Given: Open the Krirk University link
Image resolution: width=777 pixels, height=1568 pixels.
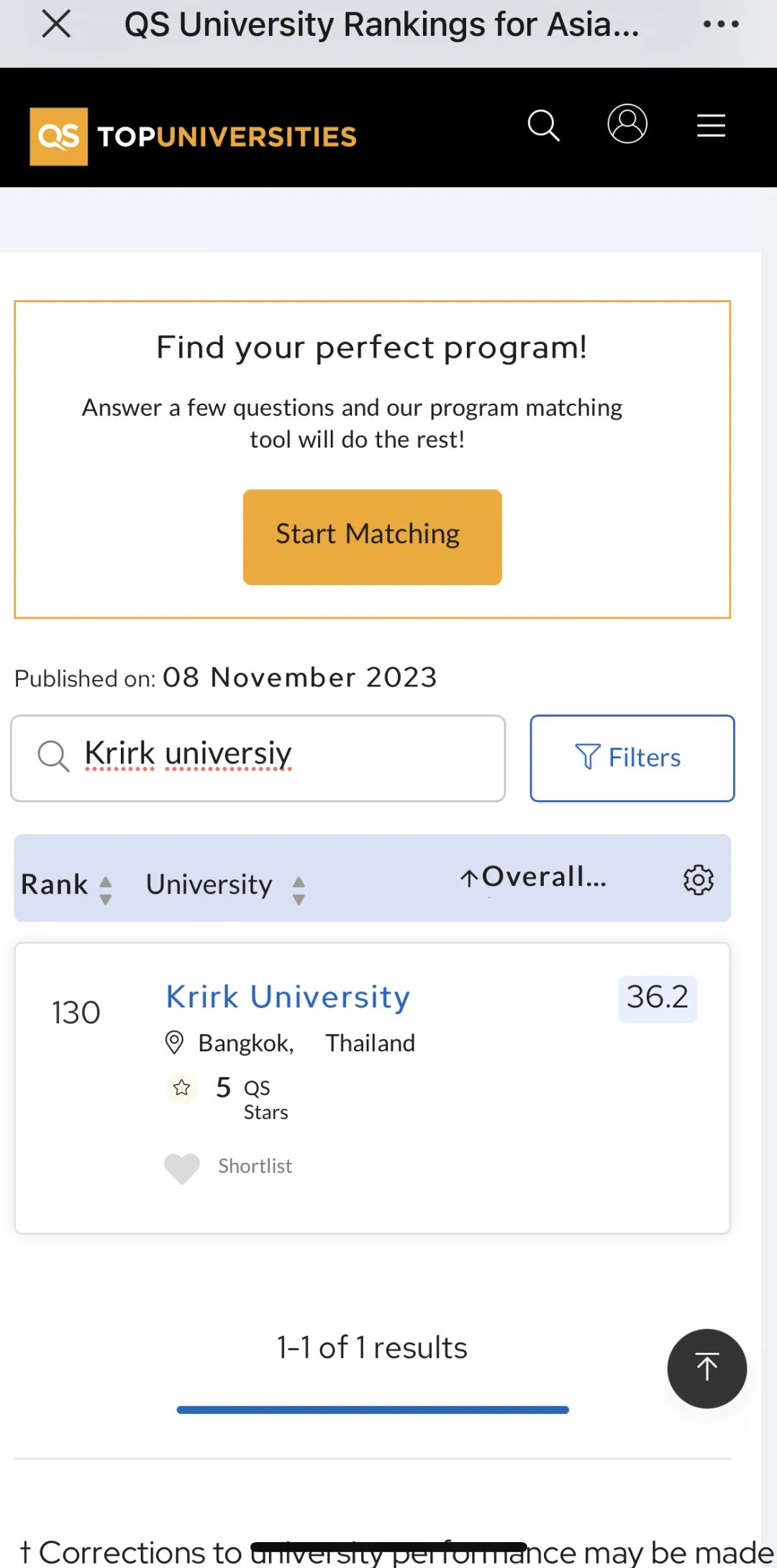Looking at the screenshot, I should (x=288, y=997).
